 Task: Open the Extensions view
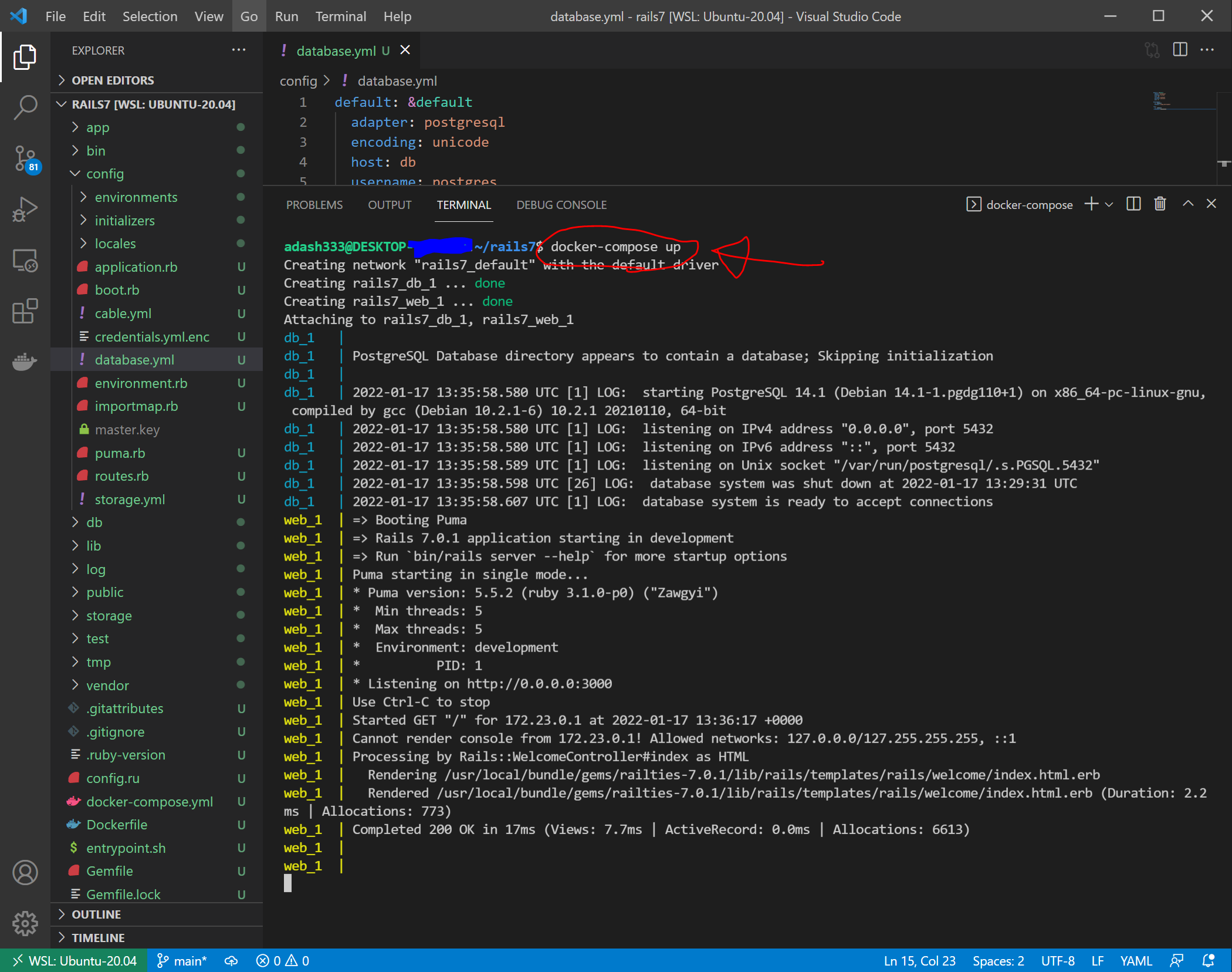(25, 310)
